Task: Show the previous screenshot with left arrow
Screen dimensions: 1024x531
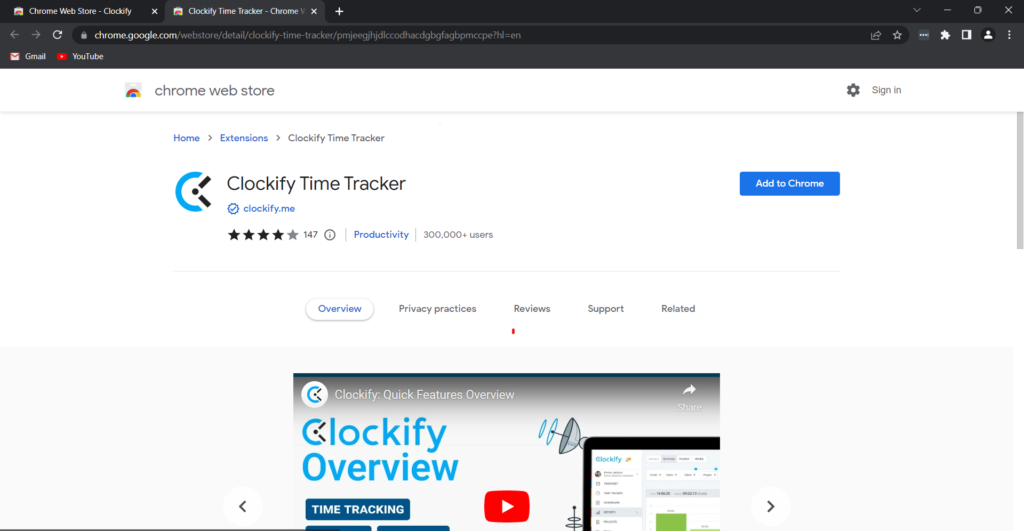Action: (x=242, y=506)
